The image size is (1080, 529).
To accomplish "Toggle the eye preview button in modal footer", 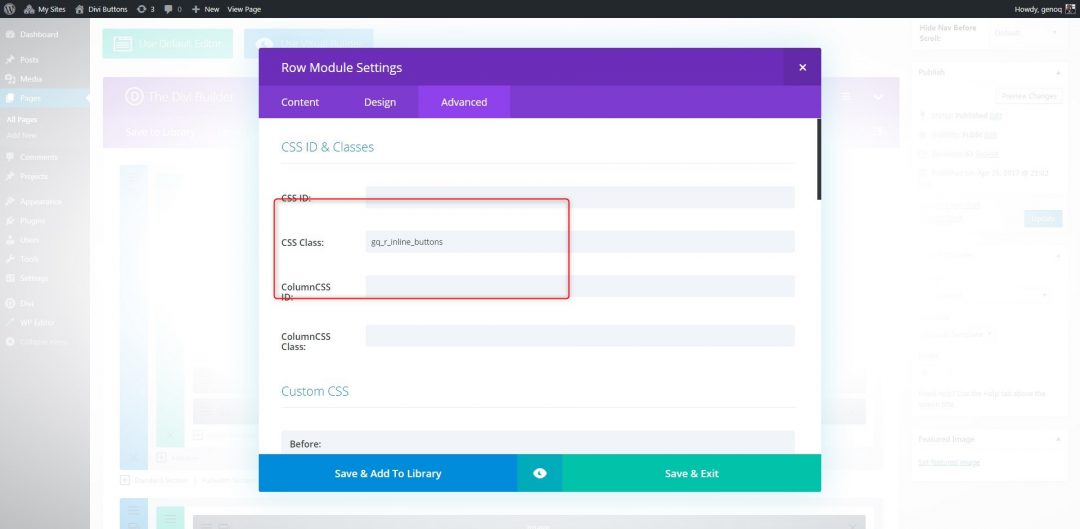I will 540,473.
